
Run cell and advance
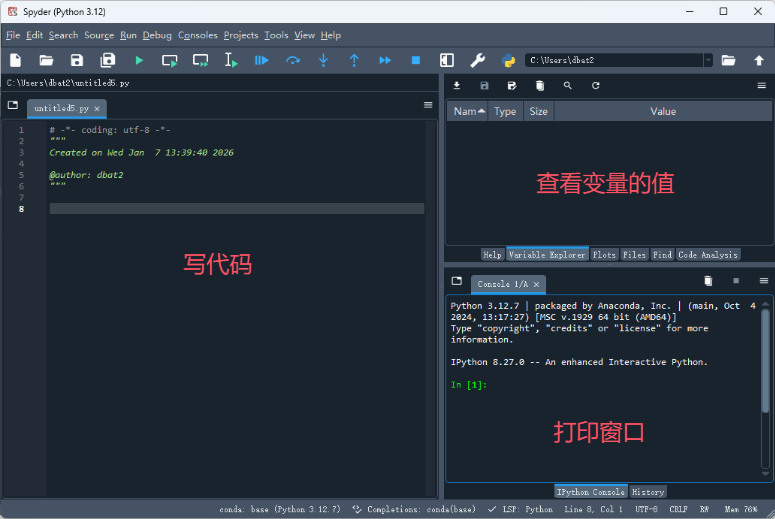200,60
